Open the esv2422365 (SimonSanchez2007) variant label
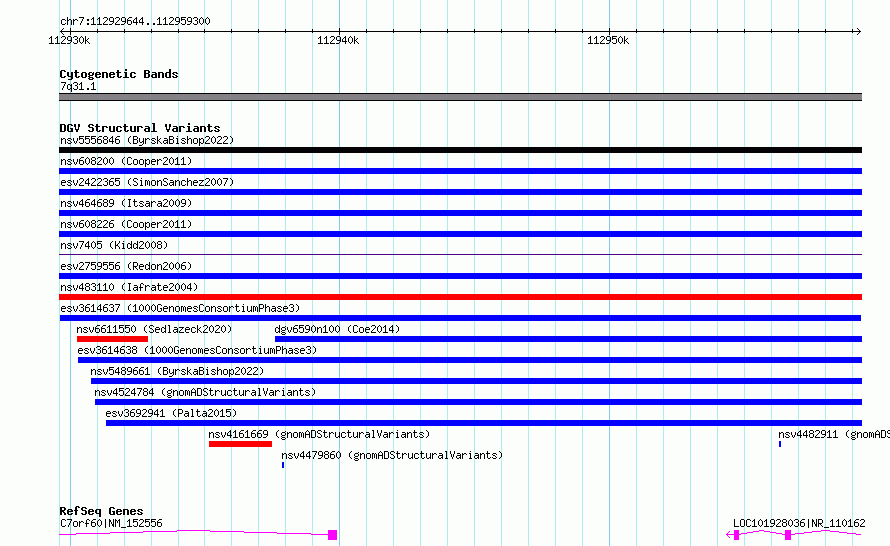The image size is (890, 546). tap(147, 182)
